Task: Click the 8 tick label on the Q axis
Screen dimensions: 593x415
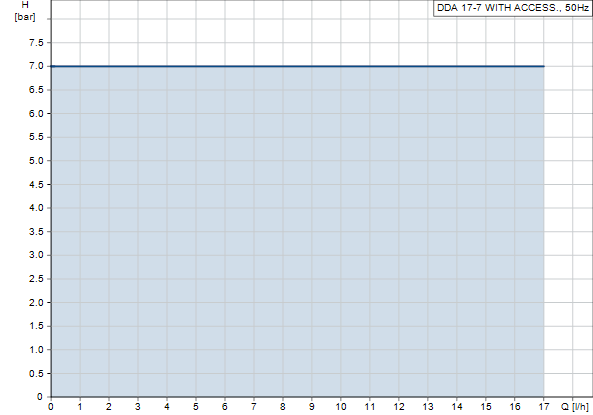Action: point(283,407)
